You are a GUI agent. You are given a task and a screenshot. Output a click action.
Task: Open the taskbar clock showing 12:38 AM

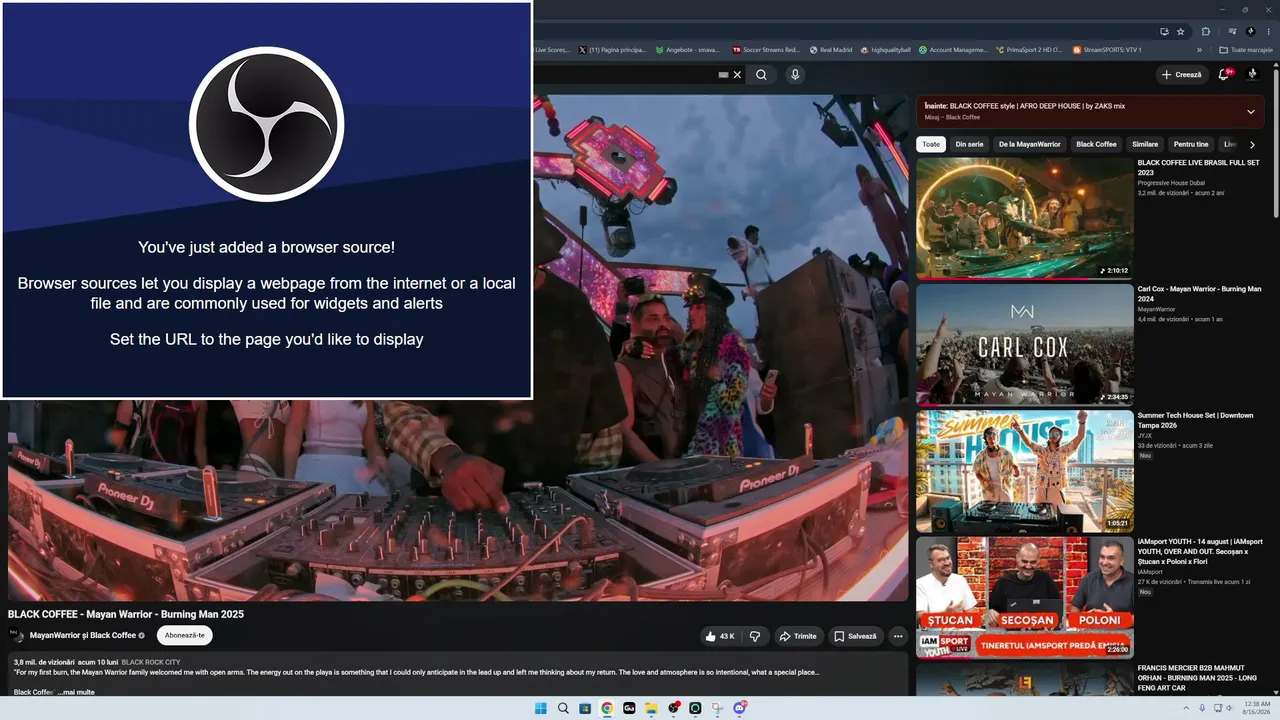tap(1257, 708)
